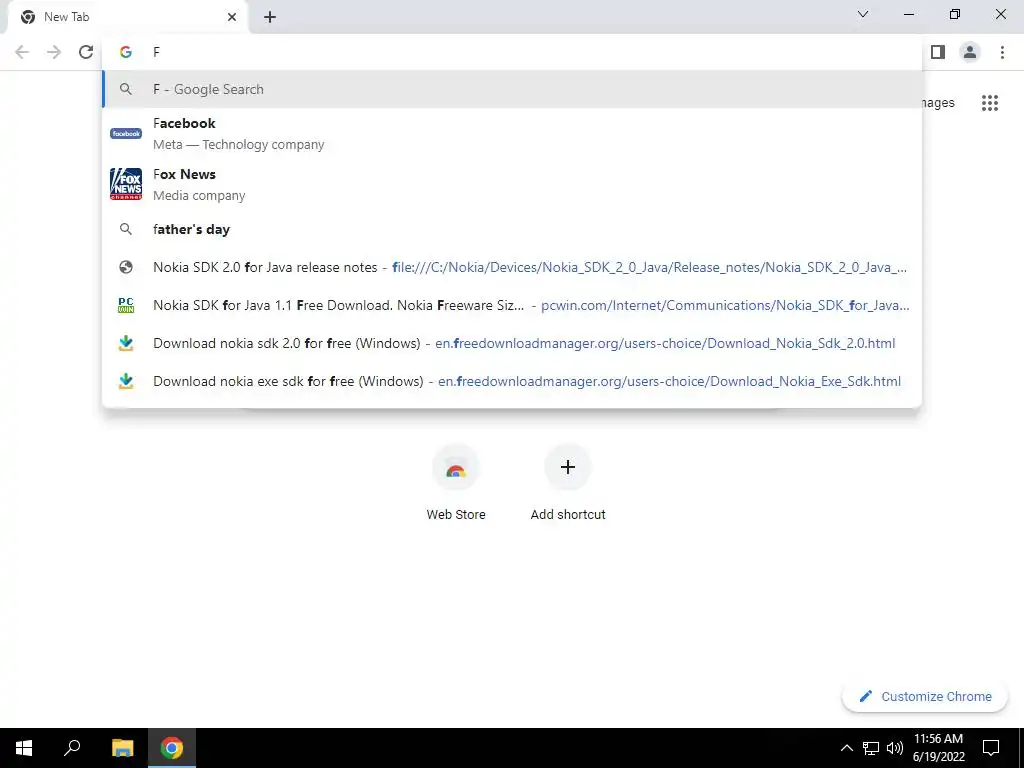The width and height of the screenshot is (1024, 768).
Task: Open the side panel icon
Action: 938,52
